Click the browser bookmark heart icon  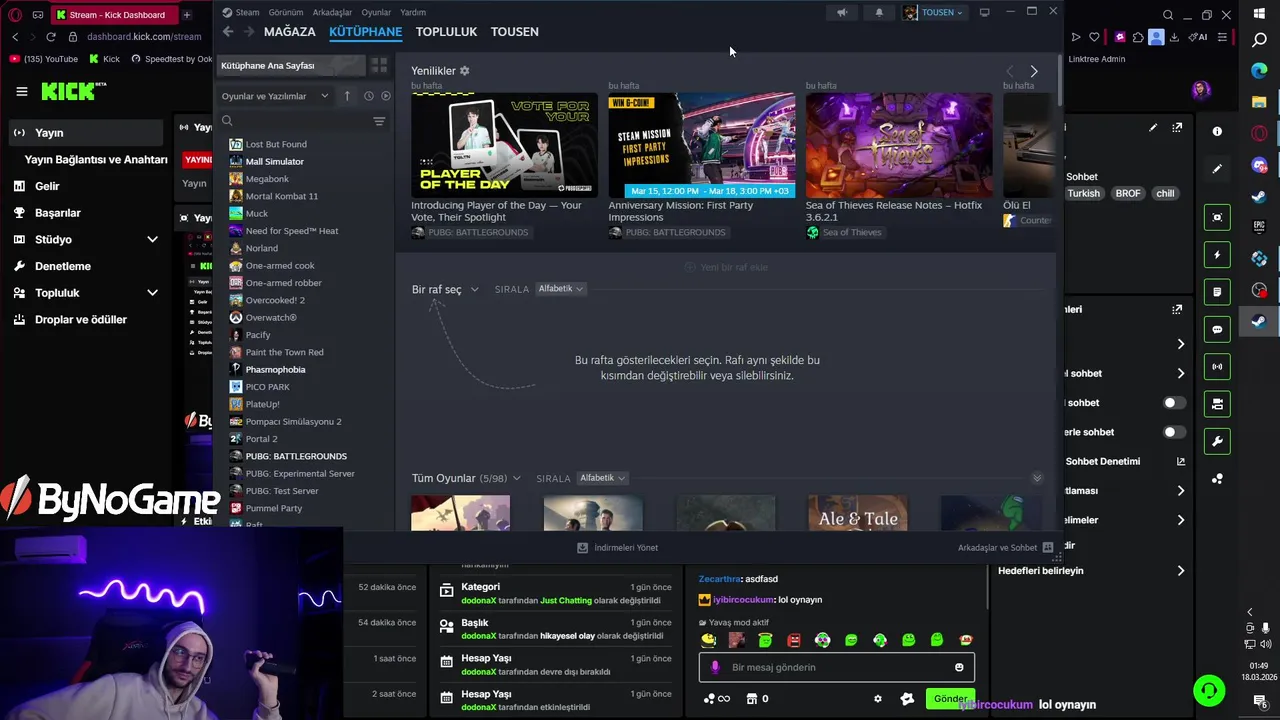1094,37
